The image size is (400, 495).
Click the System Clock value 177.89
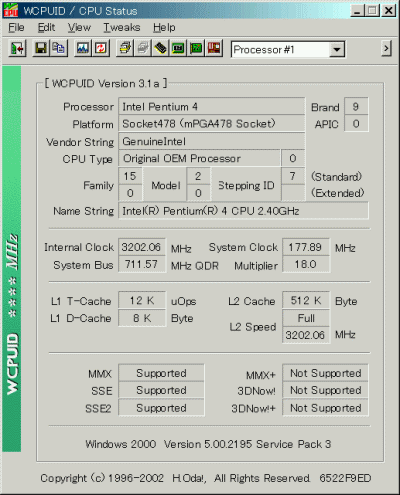[306, 247]
